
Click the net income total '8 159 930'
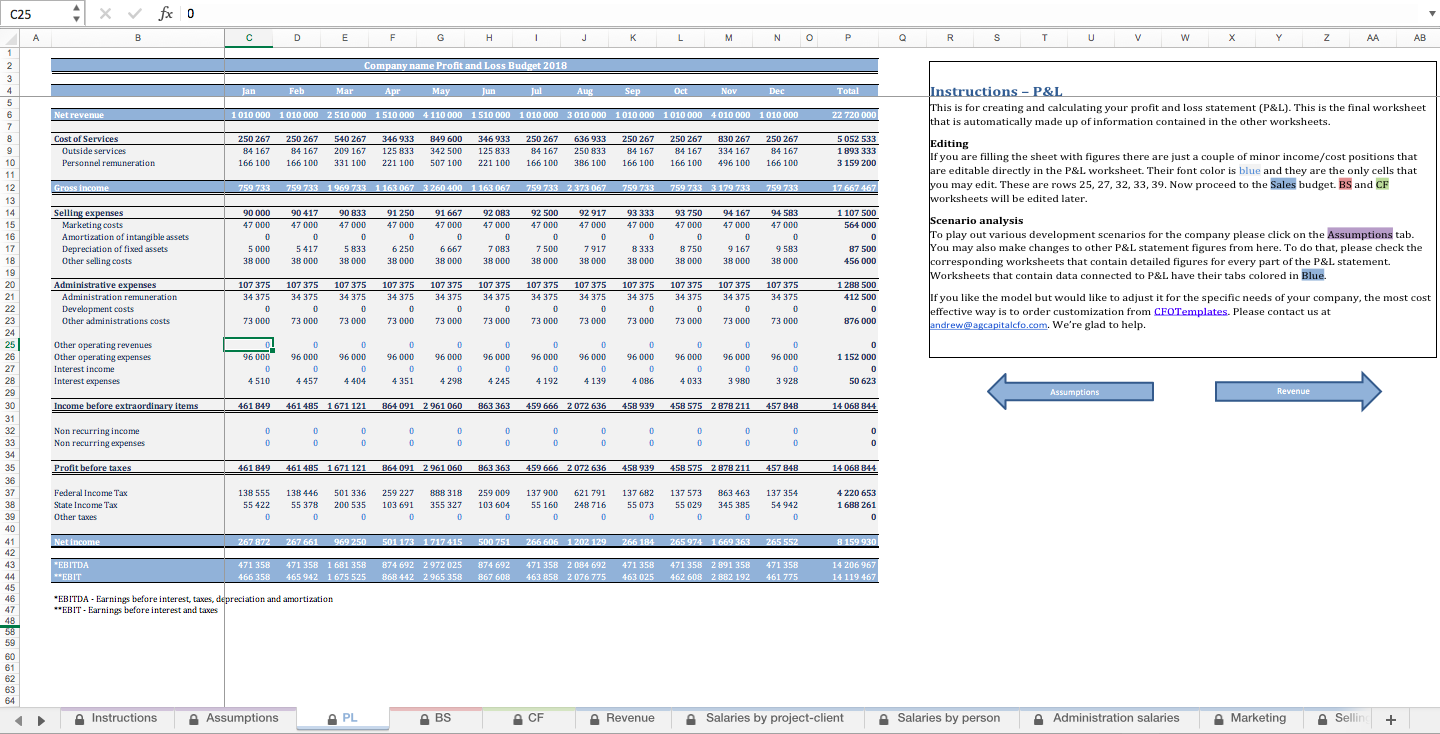click(x=855, y=541)
